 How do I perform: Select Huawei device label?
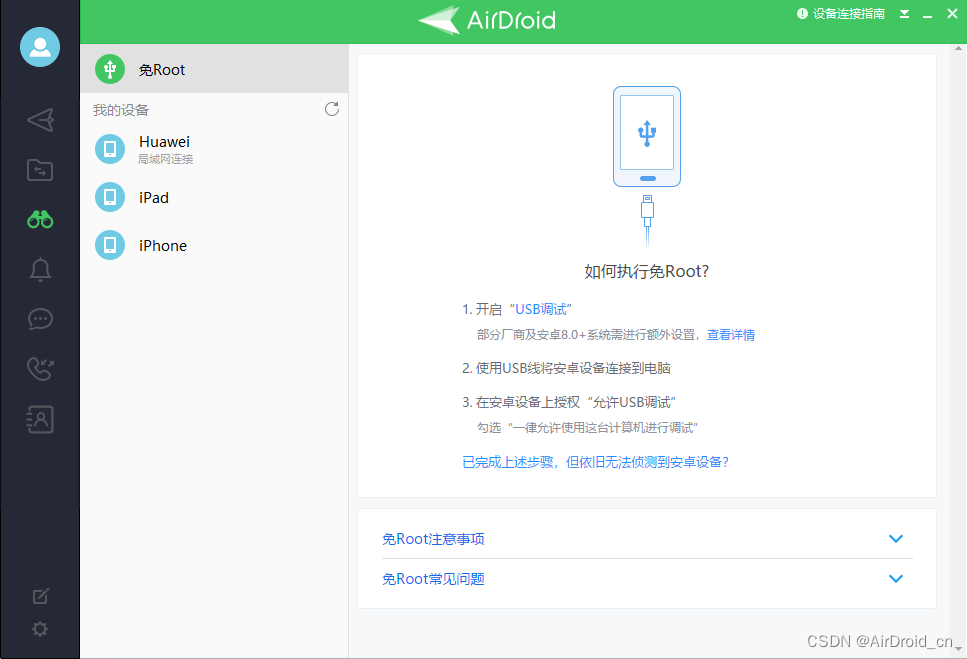(x=164, y=142)
